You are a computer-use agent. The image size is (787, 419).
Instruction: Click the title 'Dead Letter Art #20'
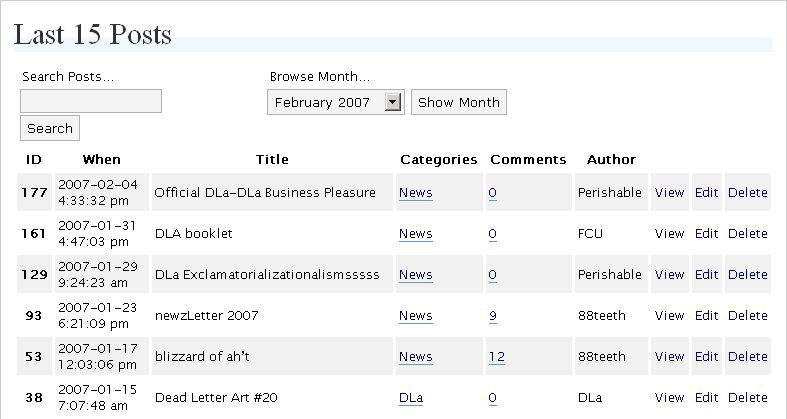[x=216, y=398]
